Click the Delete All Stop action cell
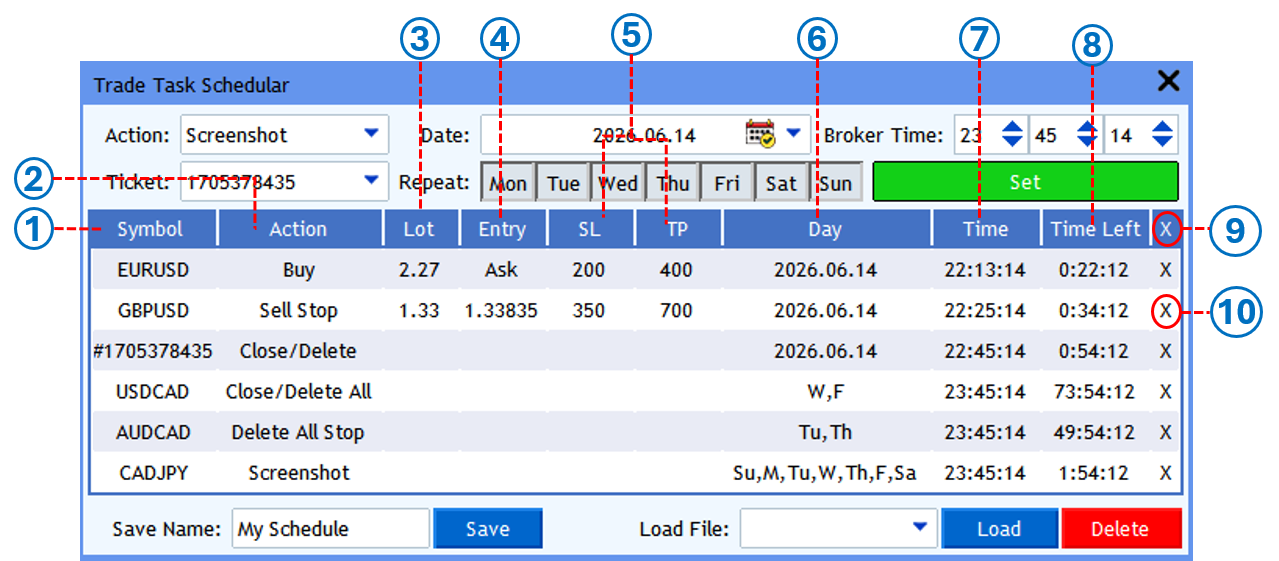 [299, 433]
